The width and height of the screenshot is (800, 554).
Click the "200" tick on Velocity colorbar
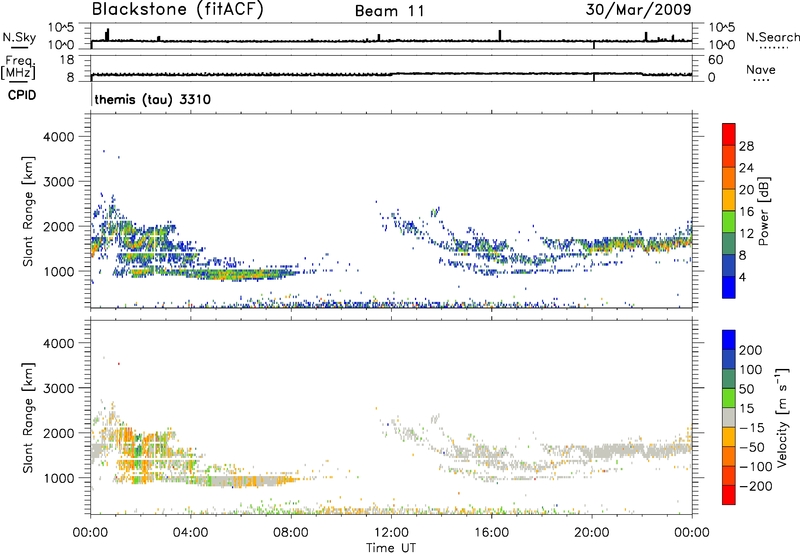751,350
